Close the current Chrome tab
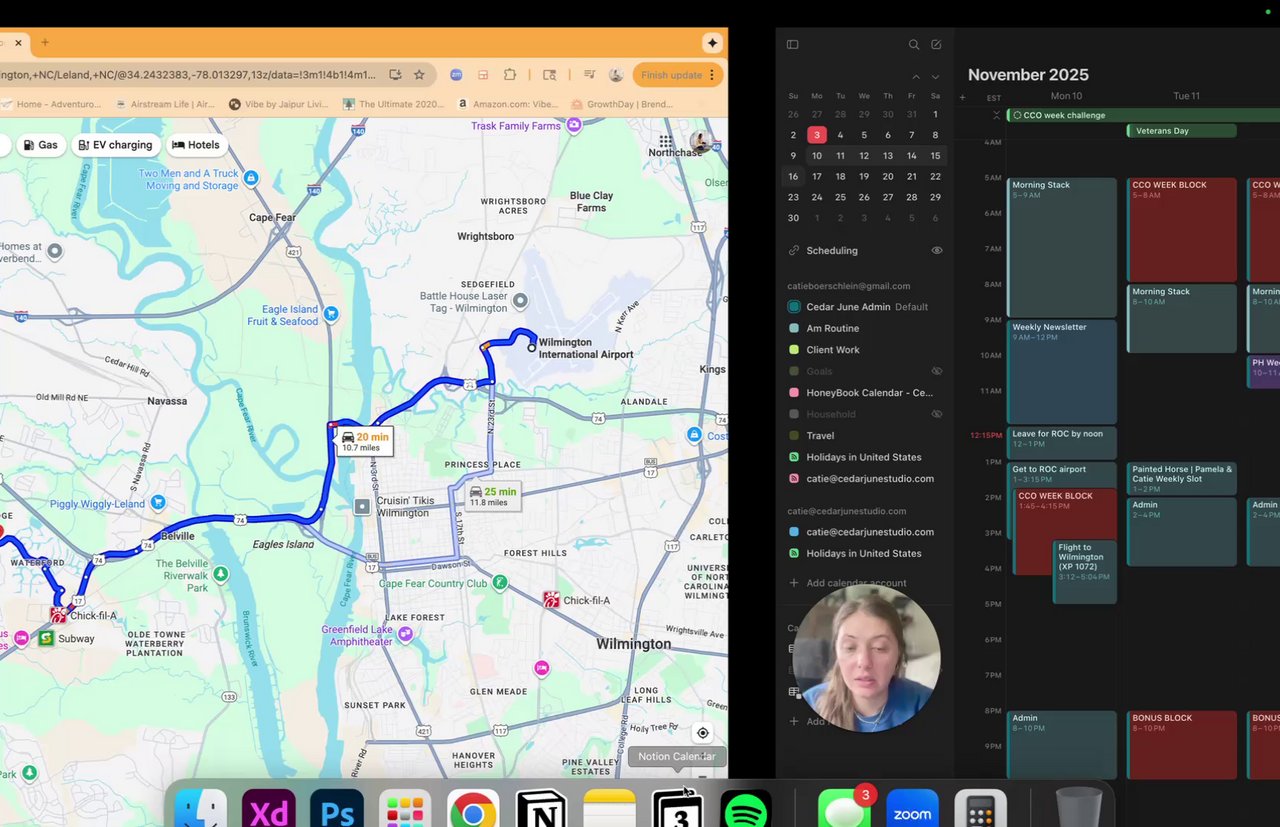Viewport: 1280px width, 827px height. click(x=18, y=43)
